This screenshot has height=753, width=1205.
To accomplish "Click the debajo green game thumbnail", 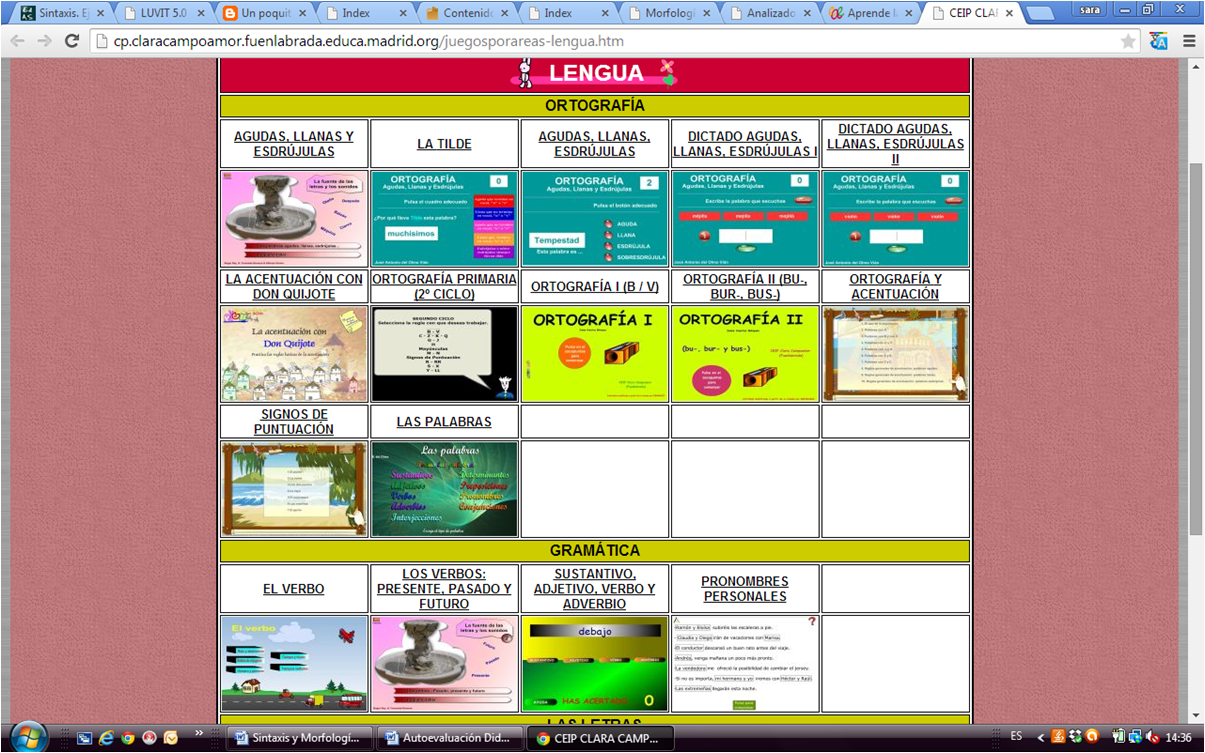I will [x=595, y=664].
